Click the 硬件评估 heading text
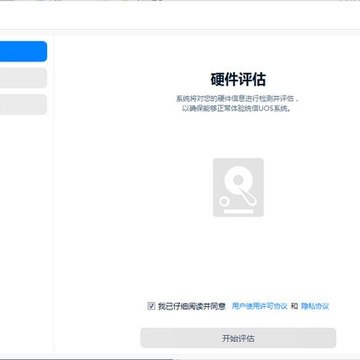This screenshot has width=360, height=360. click(x=238, y=80)
